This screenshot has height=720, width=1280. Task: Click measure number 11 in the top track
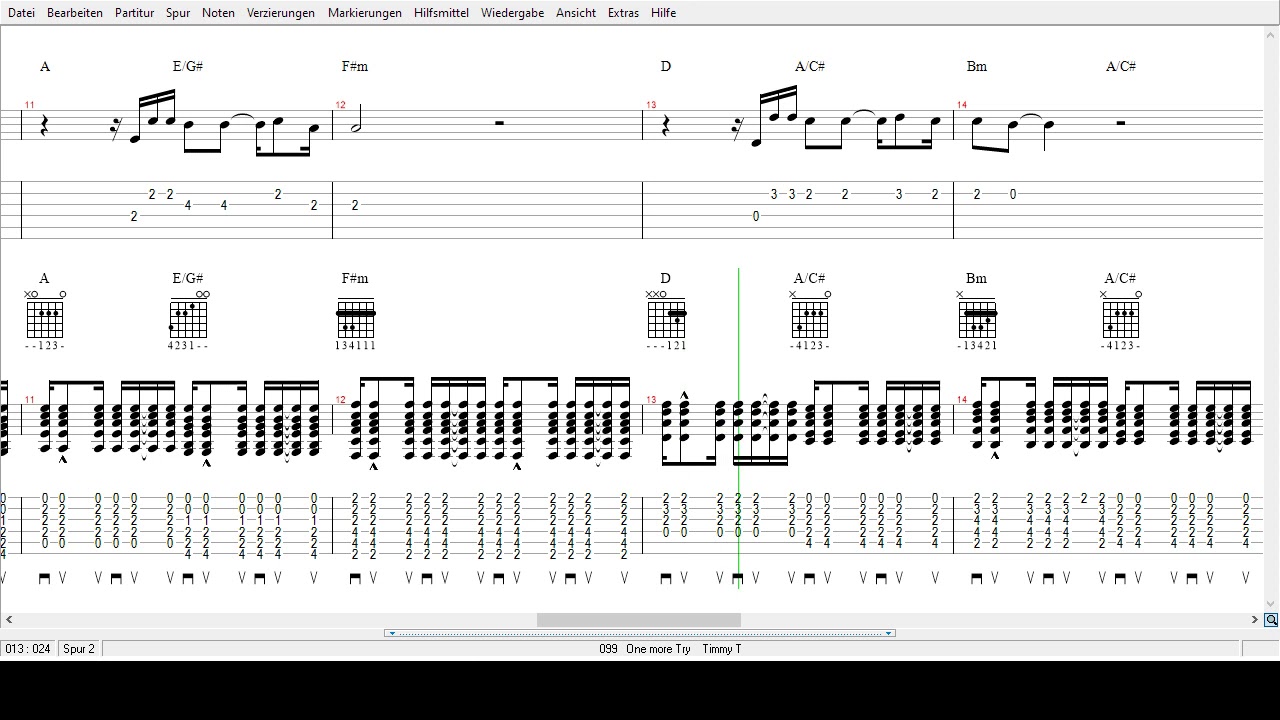point(30,105)
